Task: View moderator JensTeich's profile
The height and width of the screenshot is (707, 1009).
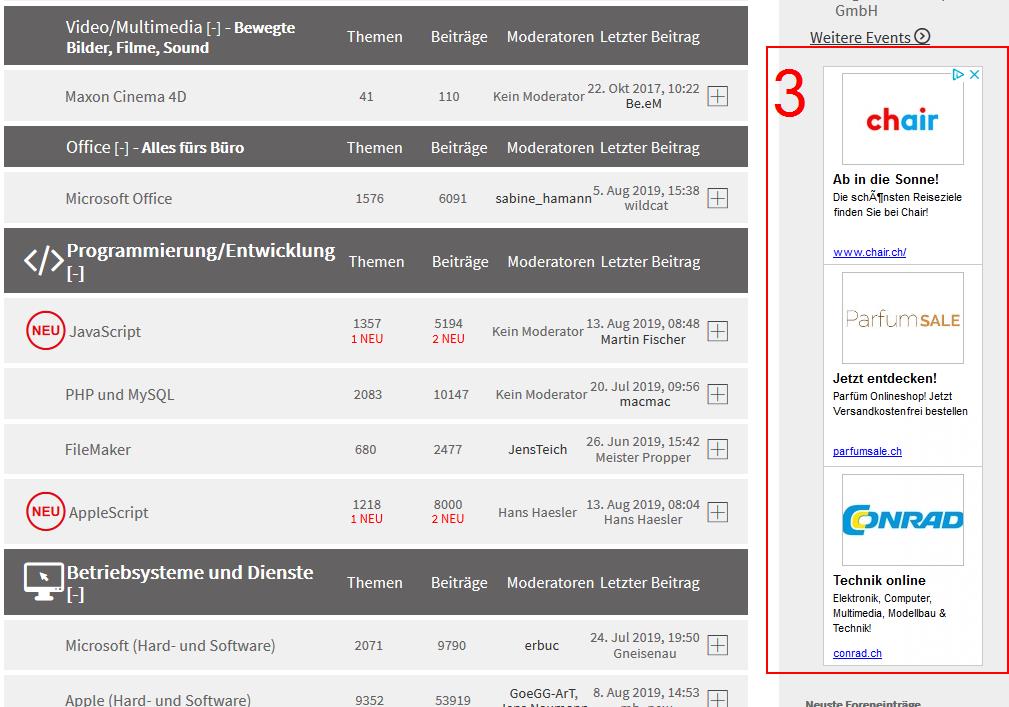Action: click(x=538, y=450)
